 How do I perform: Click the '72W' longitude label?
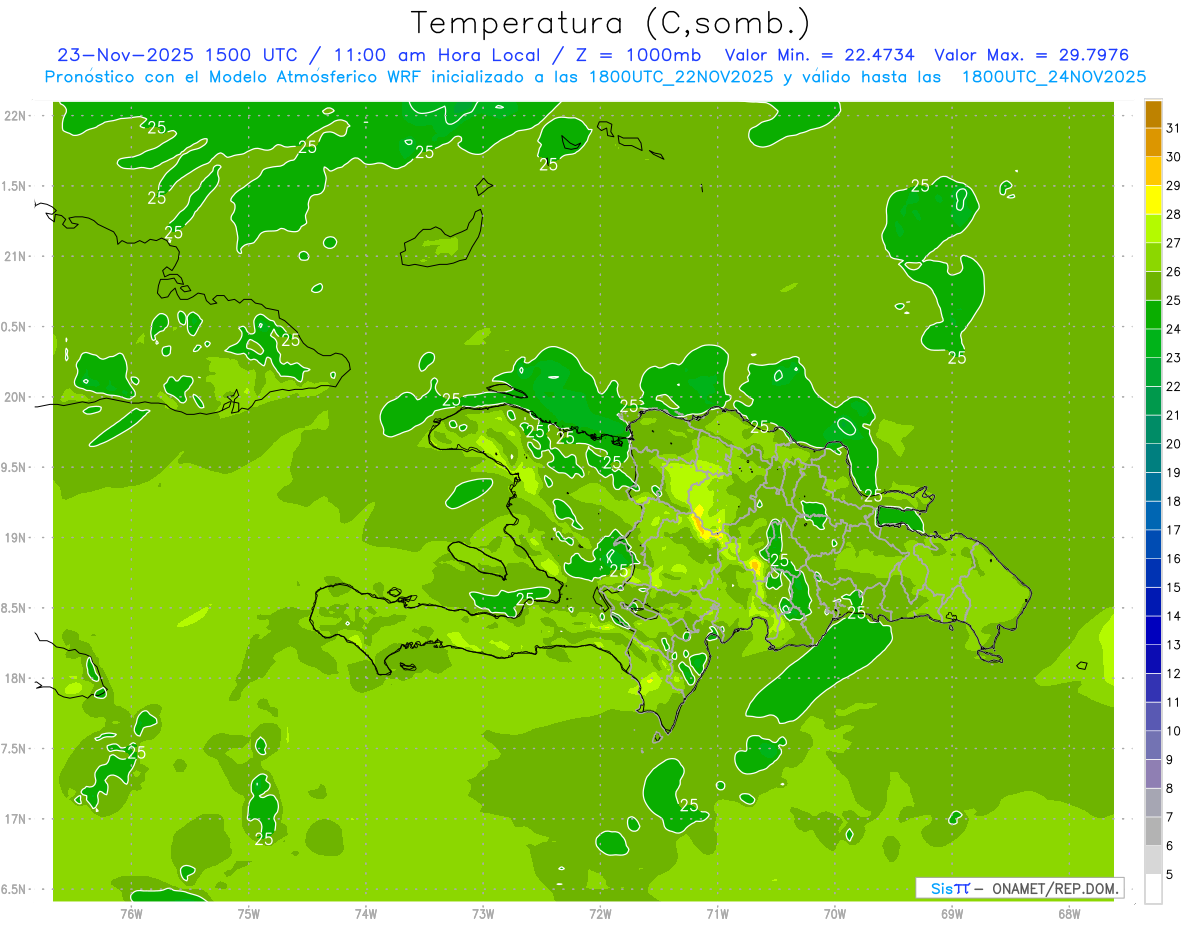point(600,913)
